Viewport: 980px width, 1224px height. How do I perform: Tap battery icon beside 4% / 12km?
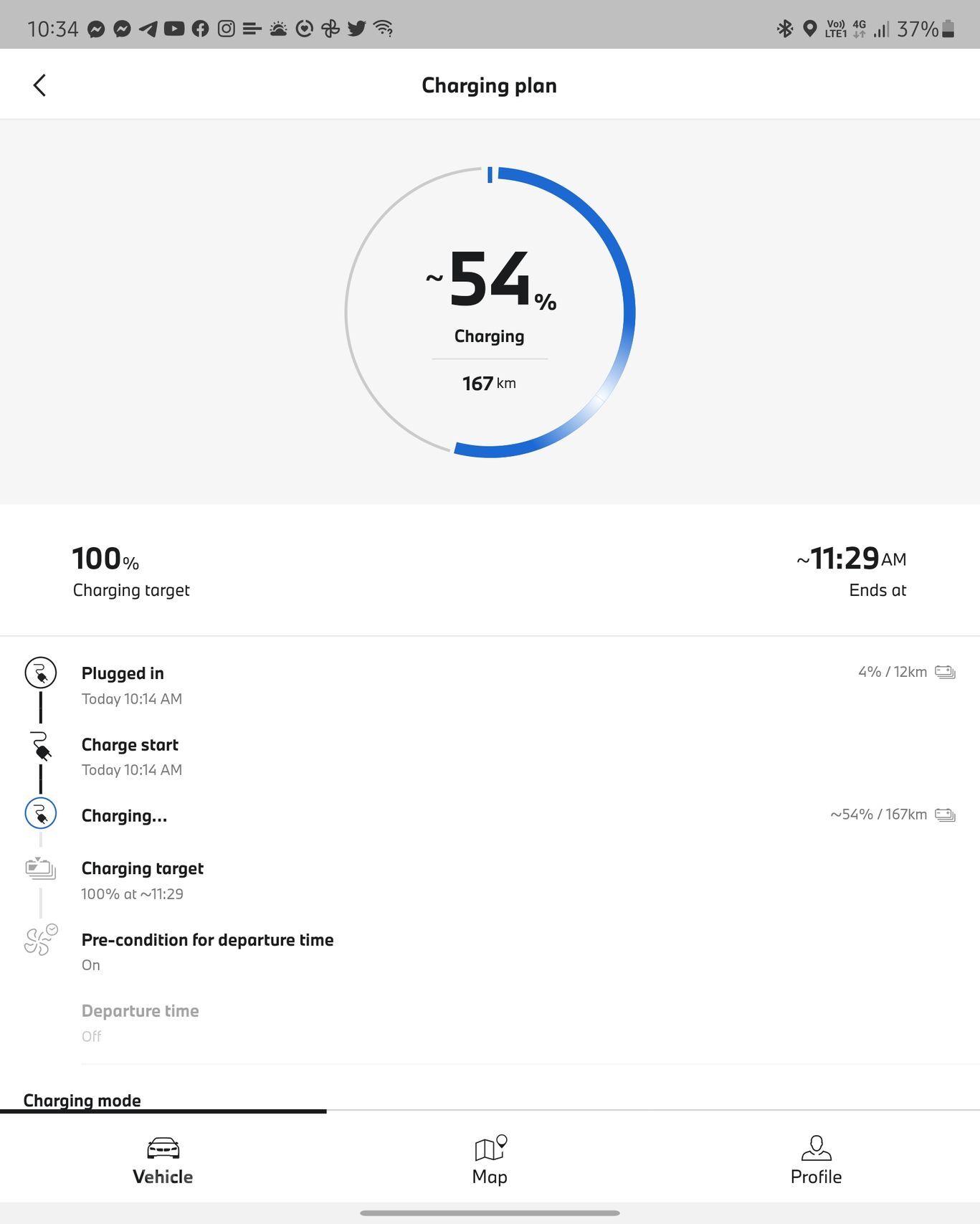945,672
